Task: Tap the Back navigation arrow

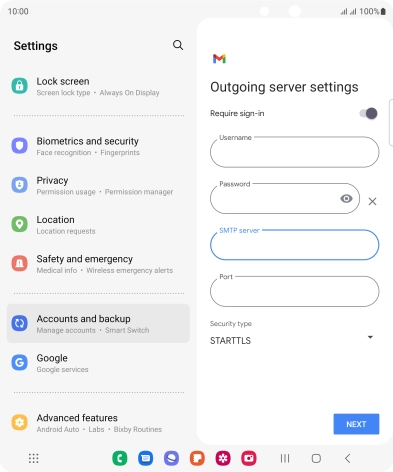Action: click(x=348, y=458)
